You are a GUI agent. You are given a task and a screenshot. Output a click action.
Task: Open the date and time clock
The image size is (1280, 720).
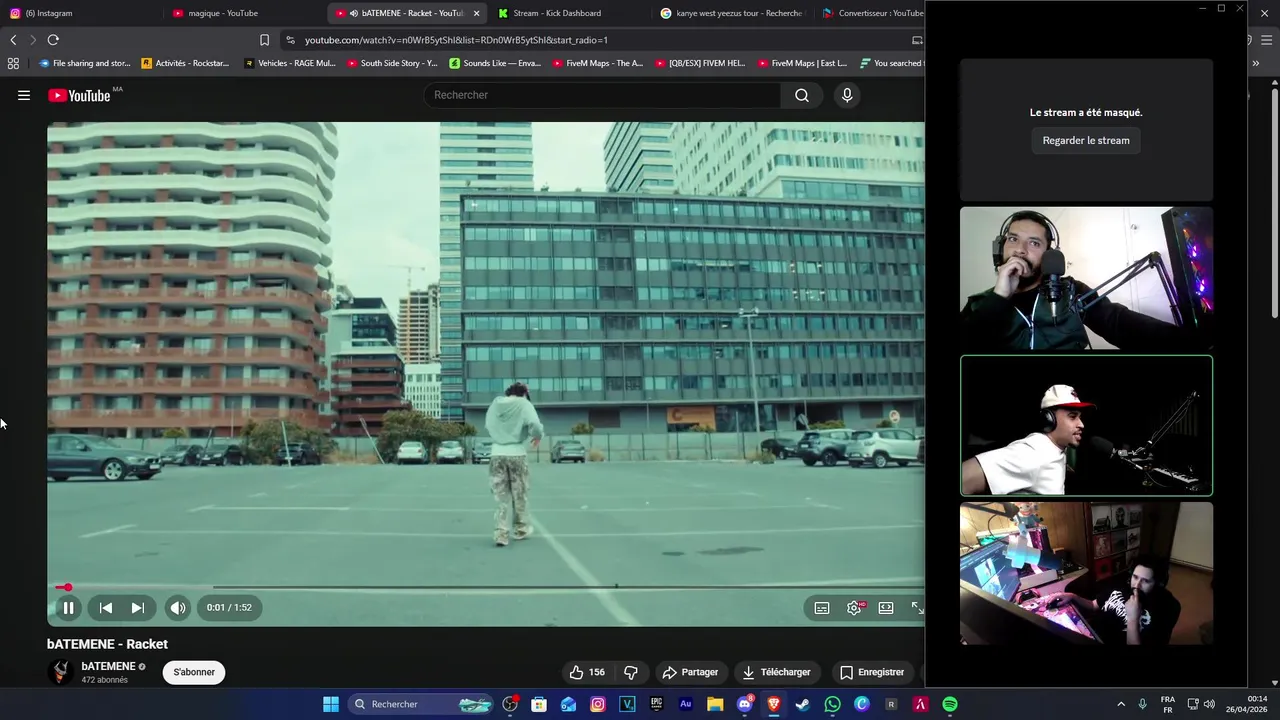click(x=1247, y=704)
